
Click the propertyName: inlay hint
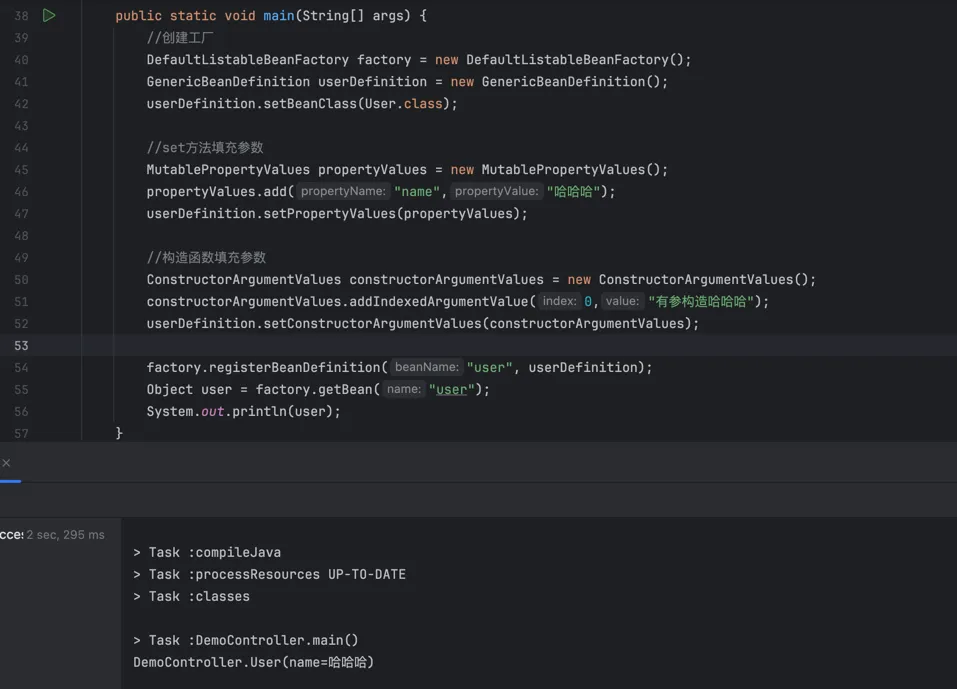(x=343, y=192)
